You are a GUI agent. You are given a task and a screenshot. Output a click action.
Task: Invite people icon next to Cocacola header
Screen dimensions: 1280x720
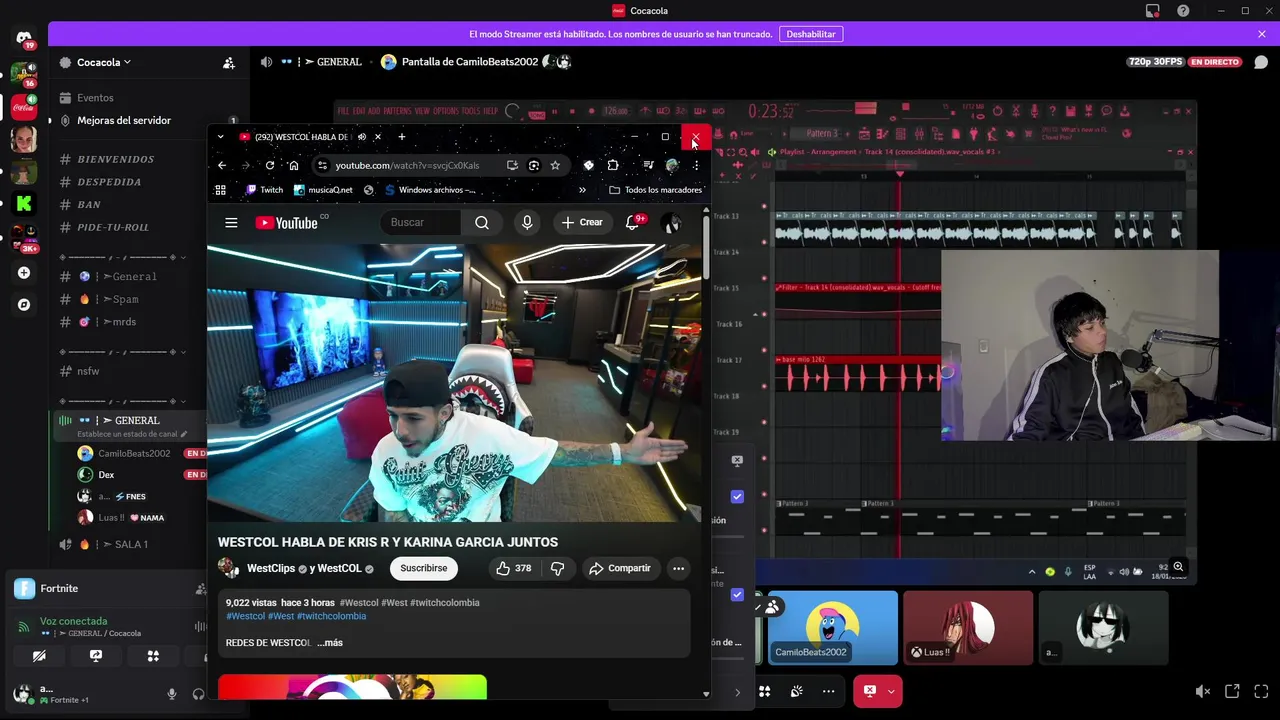tap(229, 62)
